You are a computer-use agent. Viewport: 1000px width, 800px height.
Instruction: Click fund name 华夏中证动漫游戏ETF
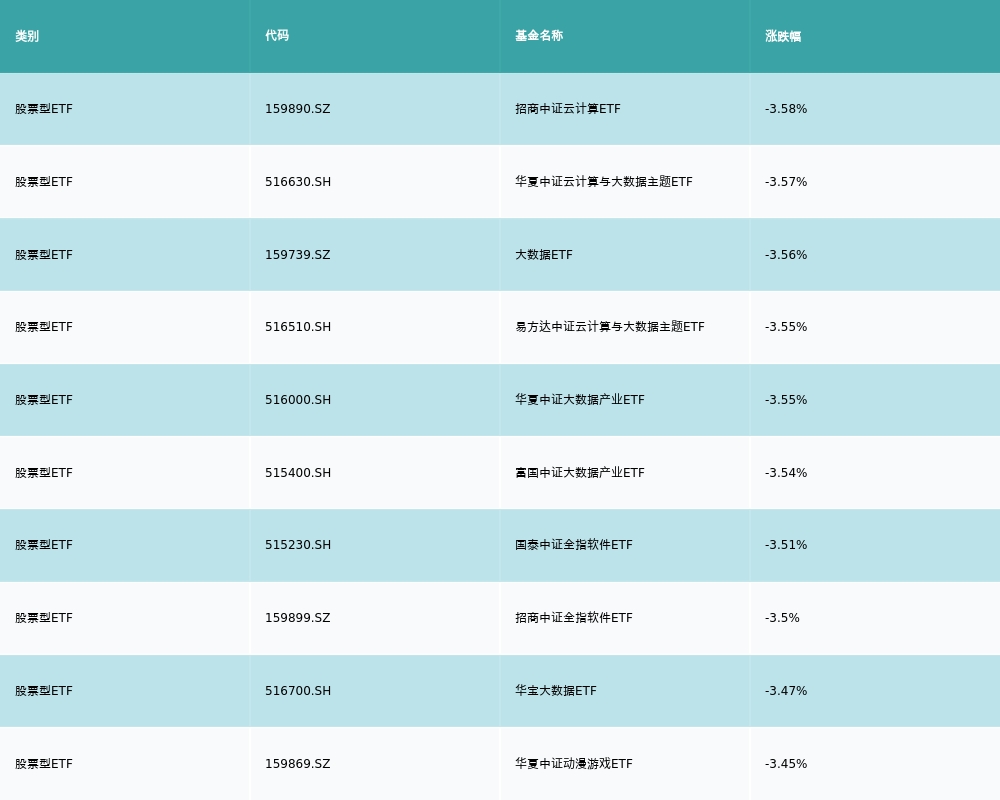point(574,764)
